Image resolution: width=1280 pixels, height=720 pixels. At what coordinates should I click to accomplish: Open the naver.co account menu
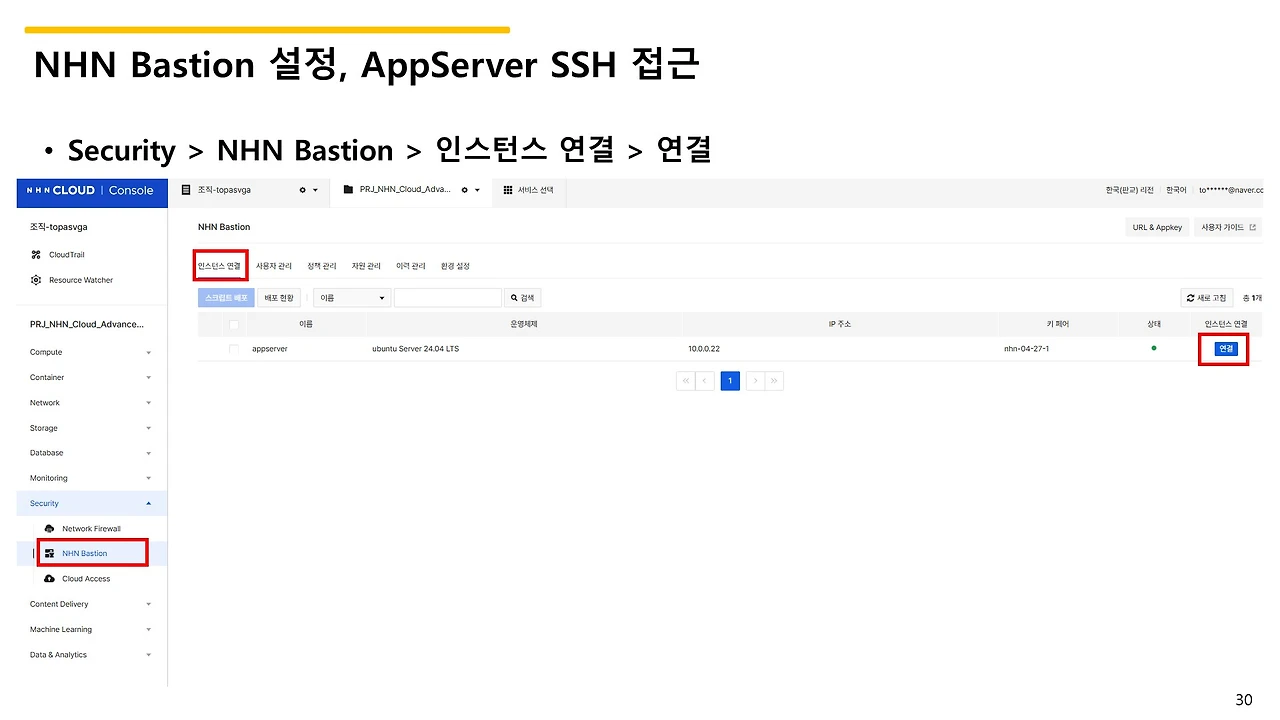1232,190
